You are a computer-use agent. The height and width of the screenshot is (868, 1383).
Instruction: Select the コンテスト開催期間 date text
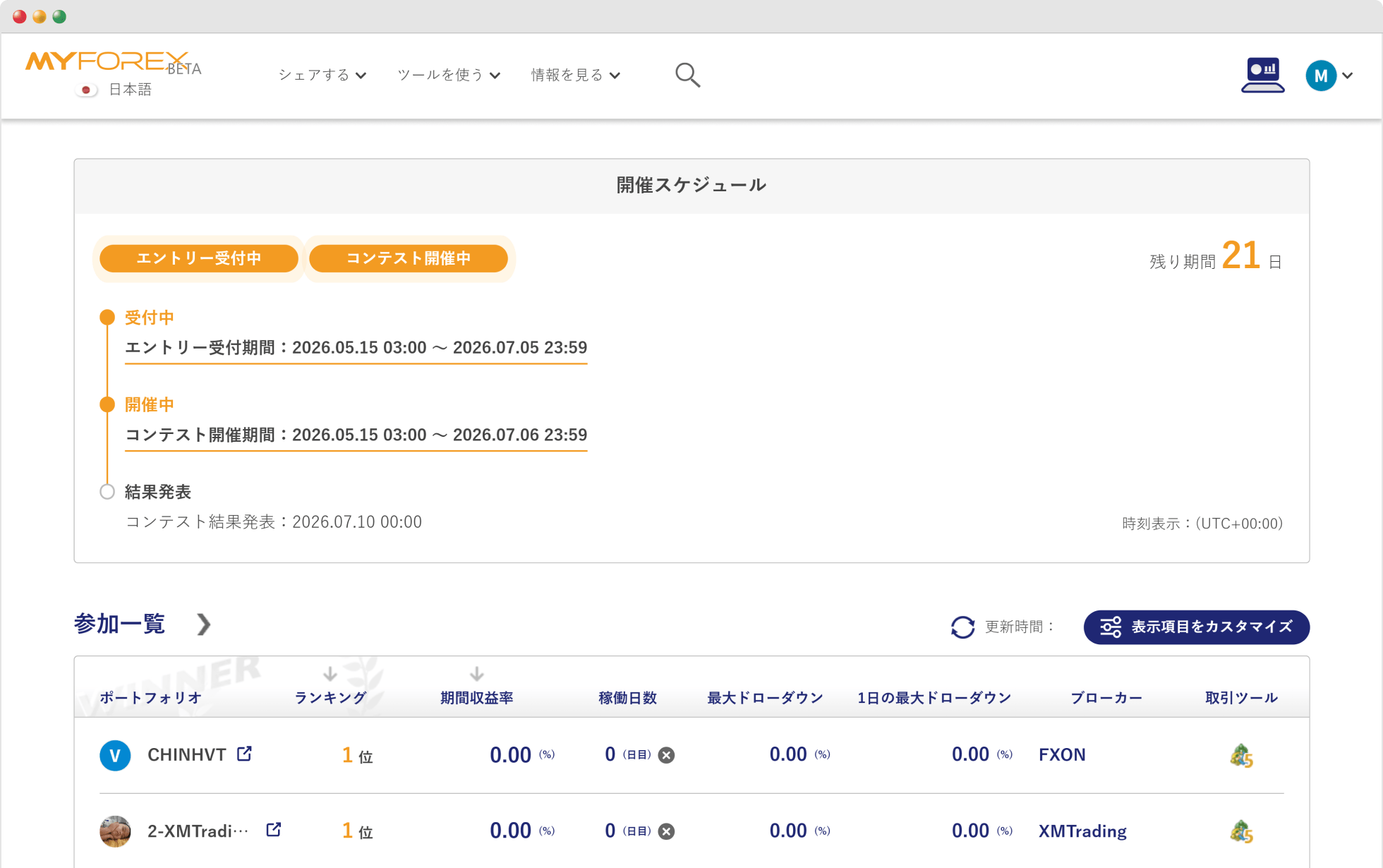click(356, 435)
